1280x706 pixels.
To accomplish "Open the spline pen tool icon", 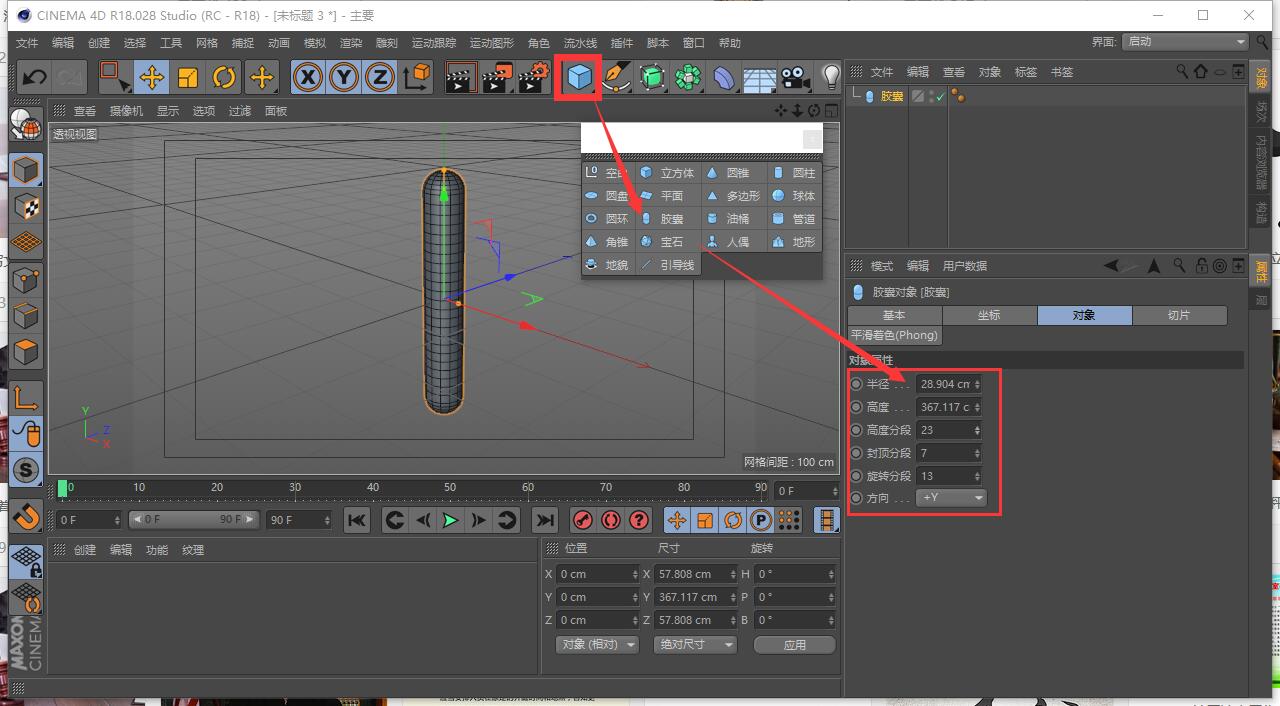I will (616, 77).
